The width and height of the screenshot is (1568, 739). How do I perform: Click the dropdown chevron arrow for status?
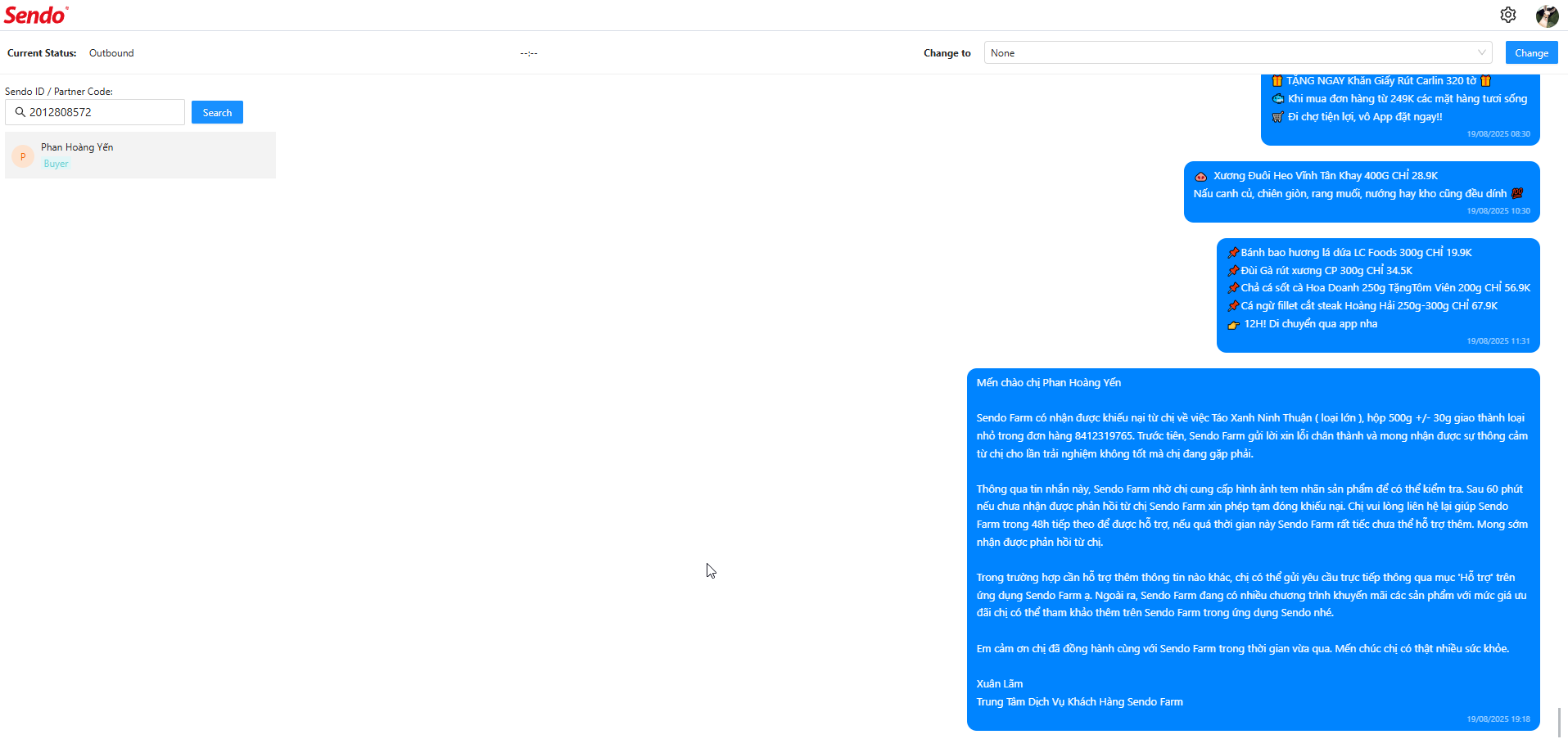[1481, 53]
